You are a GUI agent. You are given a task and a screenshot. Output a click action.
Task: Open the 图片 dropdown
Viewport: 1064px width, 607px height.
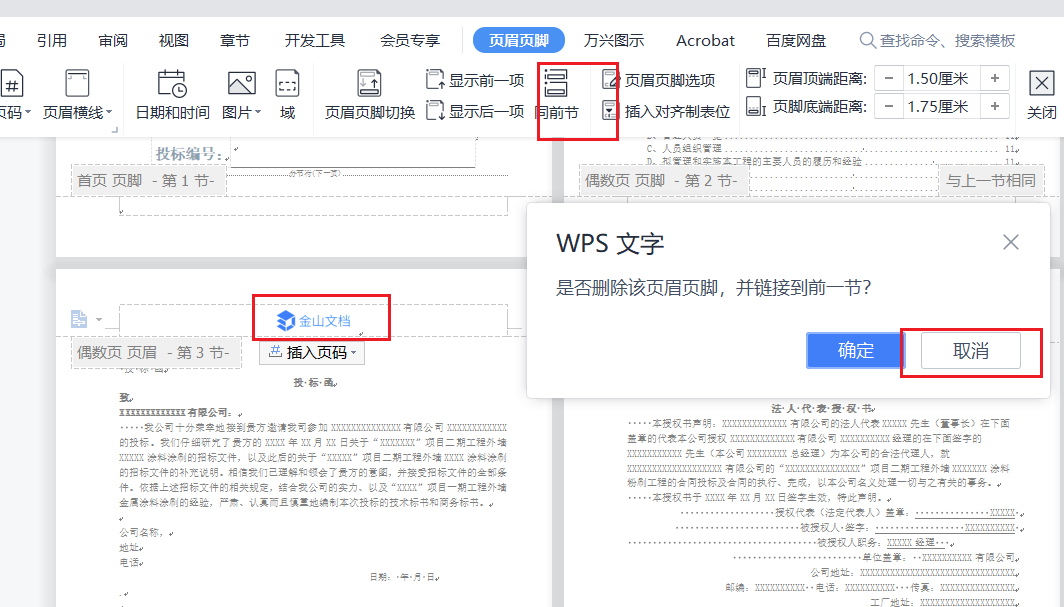(x=243, y=112)
